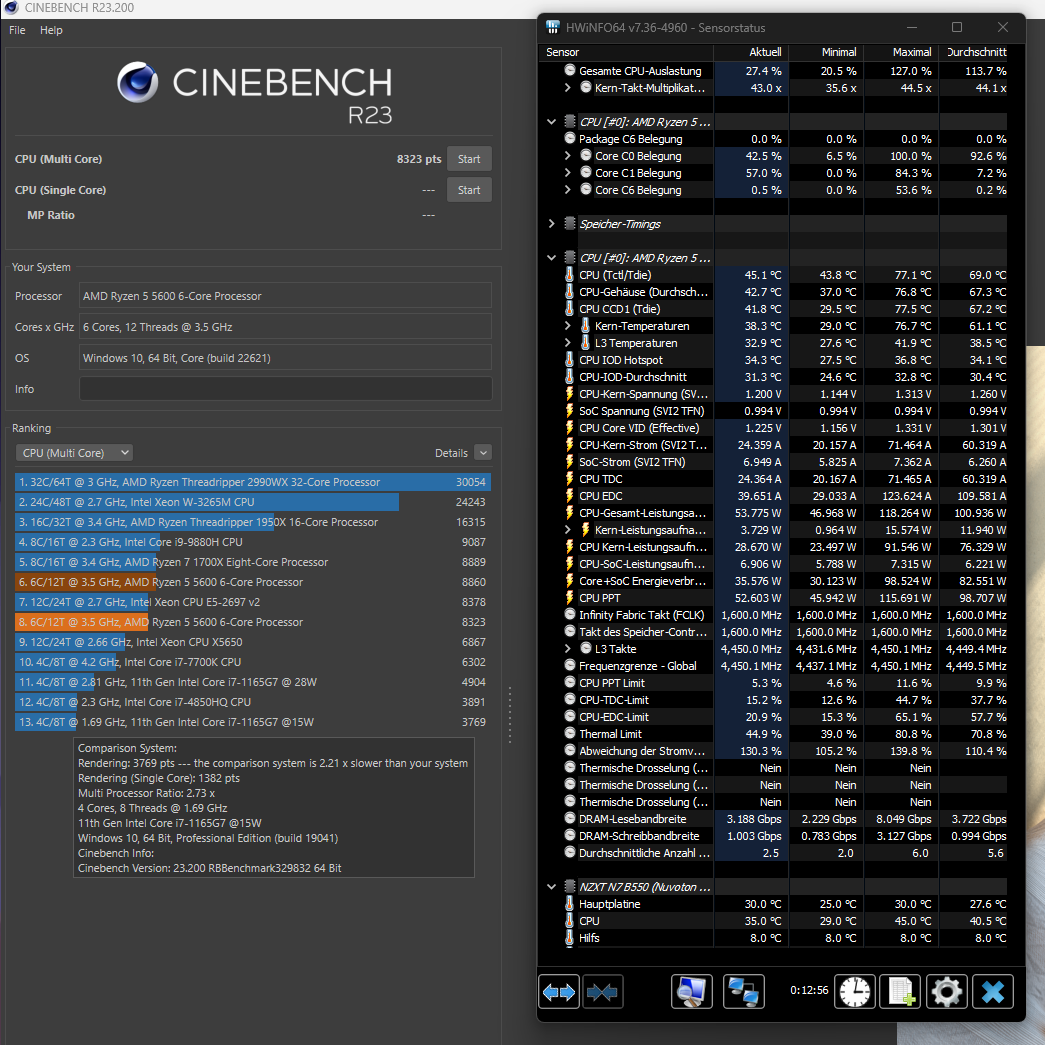Expand the Core C1 Belegung row
Viewport: 1045px width, 1045px height.
coord(567,173)
